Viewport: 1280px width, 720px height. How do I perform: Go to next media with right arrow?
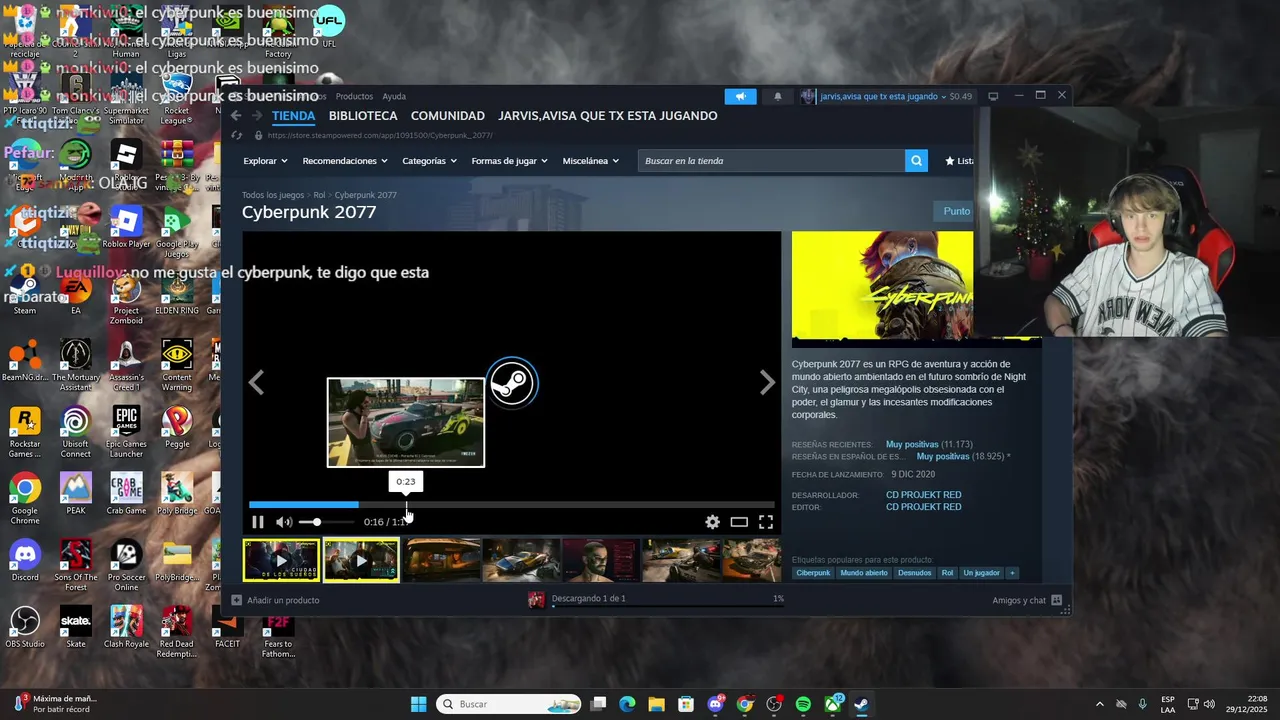767,383
